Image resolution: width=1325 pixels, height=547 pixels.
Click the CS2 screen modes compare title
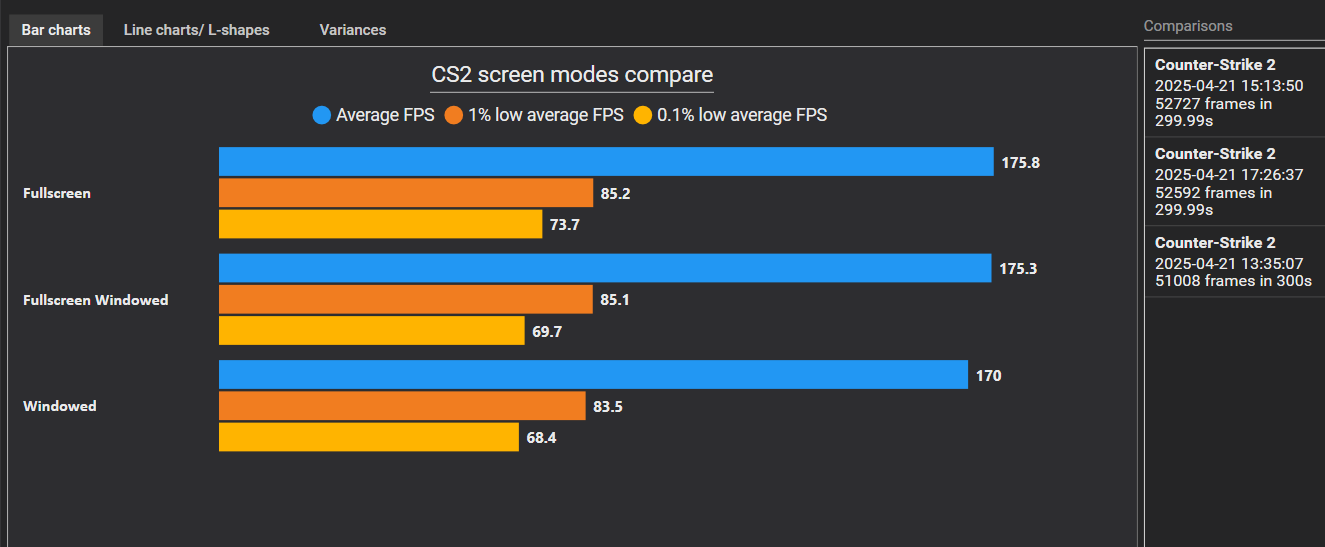click(x=572, y=75)
